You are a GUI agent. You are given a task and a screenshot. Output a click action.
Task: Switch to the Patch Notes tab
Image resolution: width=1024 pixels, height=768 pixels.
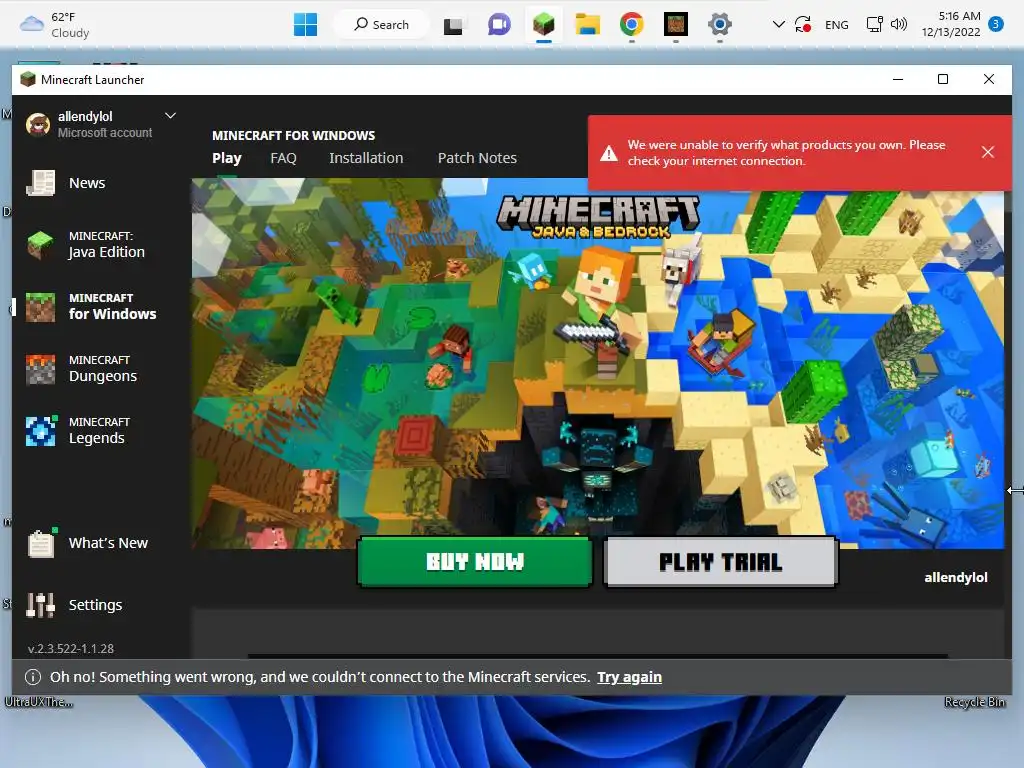[x=477, y=158]
